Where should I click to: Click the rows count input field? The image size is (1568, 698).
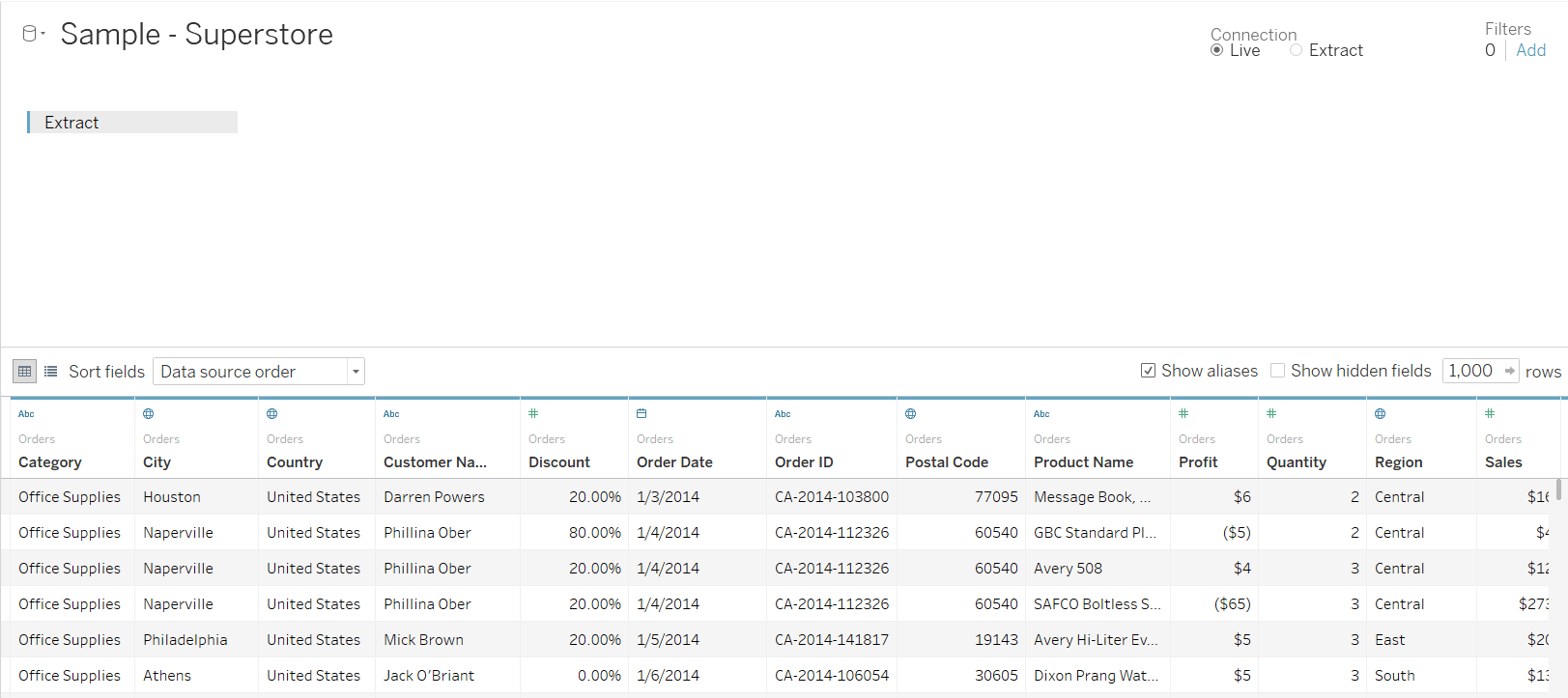pos(1470,371)
